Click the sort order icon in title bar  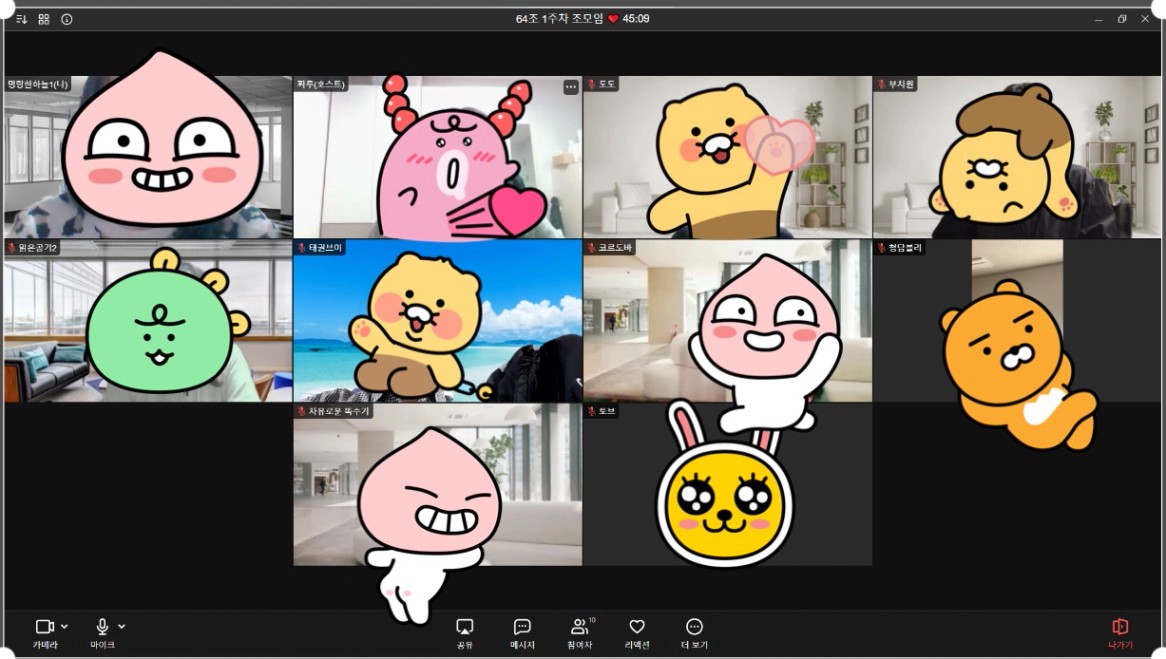(x=22, y=19)
